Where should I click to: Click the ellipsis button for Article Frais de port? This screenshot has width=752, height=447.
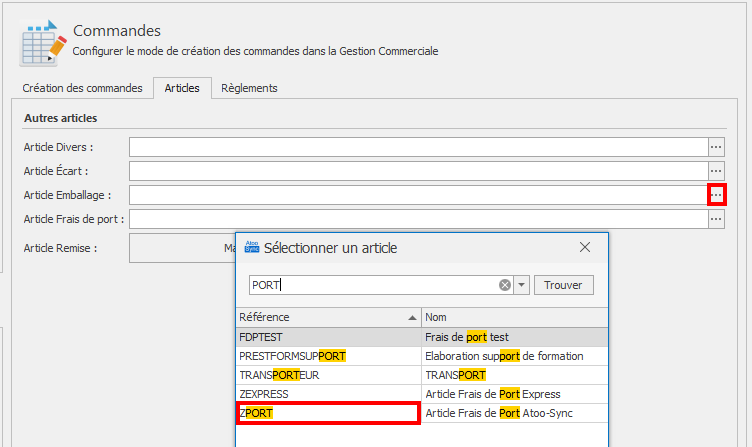coord(716,219)
